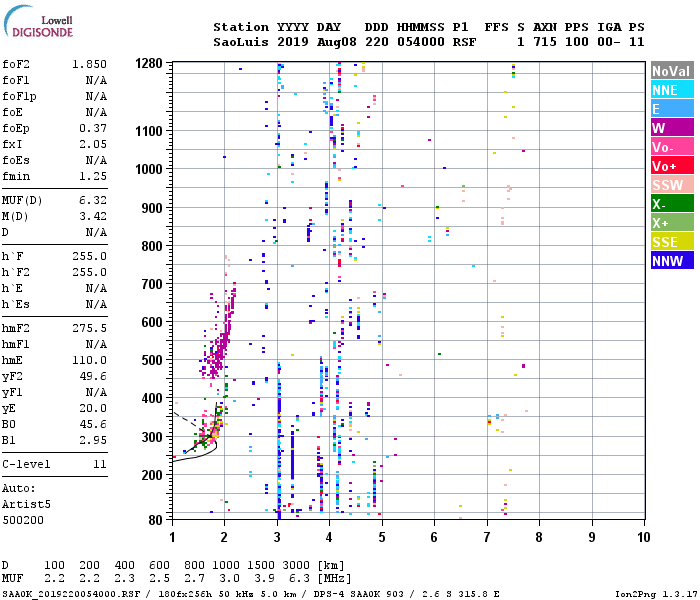The height and width of the screenshot is (600, 700).
Task: Click the 5 MHz frequency axis label
Action: [382, 537]
